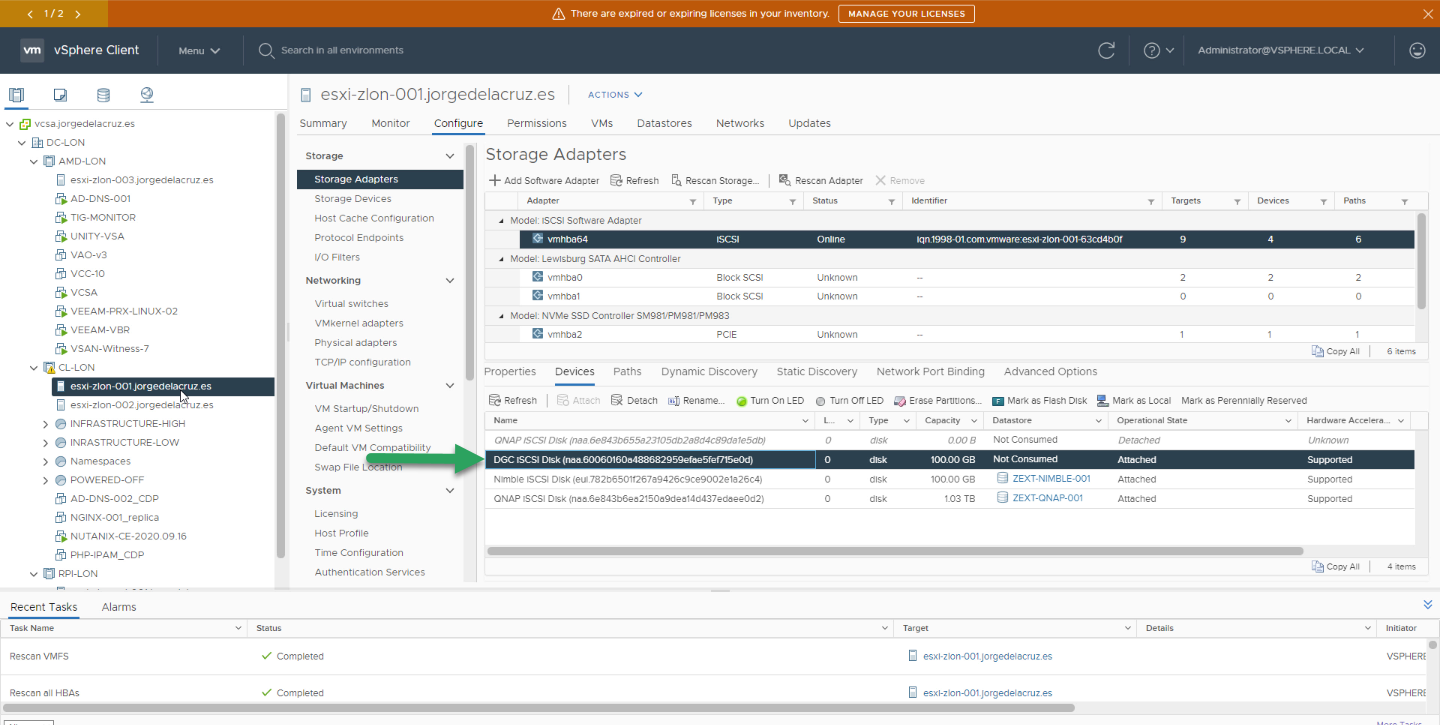Collapse the Storage section in Configure sidebar
The width and height of the screenshot is (1440, 725).
coord(450,156)
